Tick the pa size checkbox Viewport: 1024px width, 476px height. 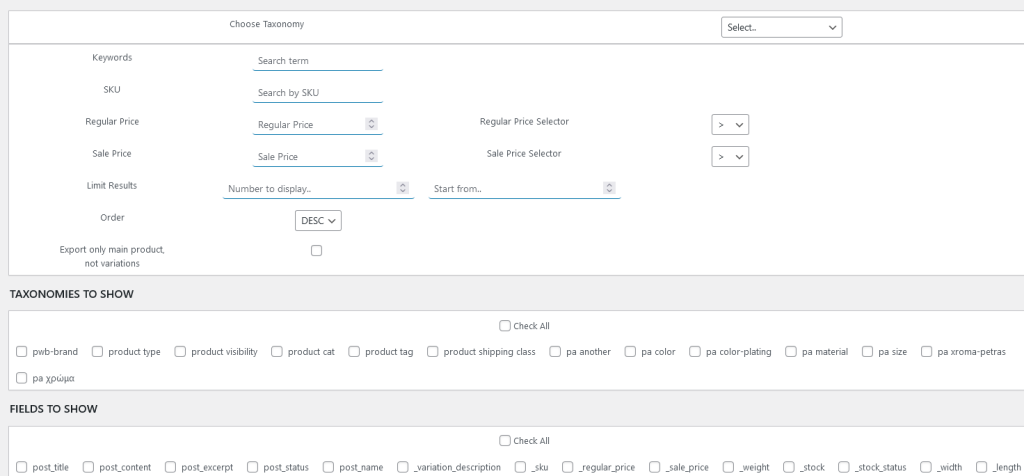coord(867,352)
